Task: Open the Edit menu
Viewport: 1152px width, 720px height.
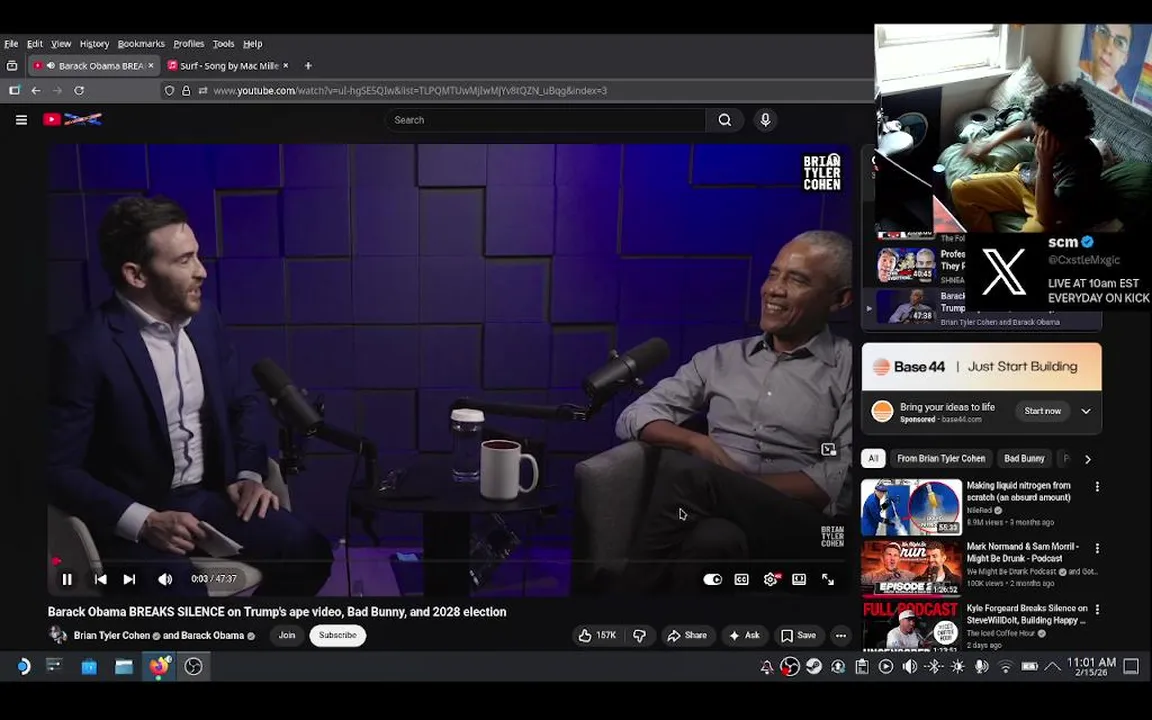Action: pos(35,44)
